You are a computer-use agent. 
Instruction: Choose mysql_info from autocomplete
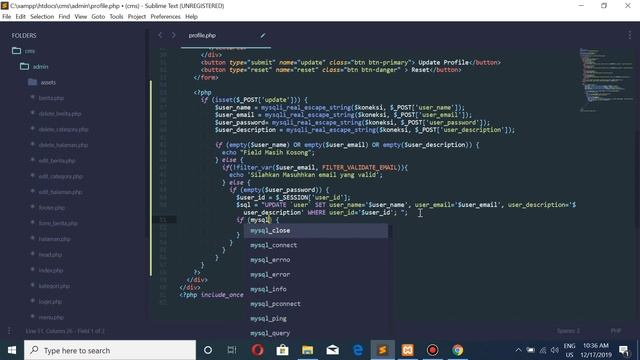pos(316,289)
